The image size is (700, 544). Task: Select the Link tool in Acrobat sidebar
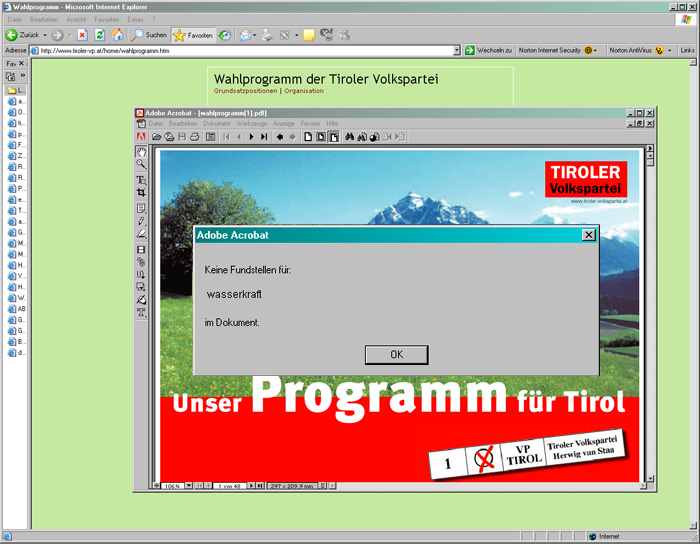click(x=141, y=262)
